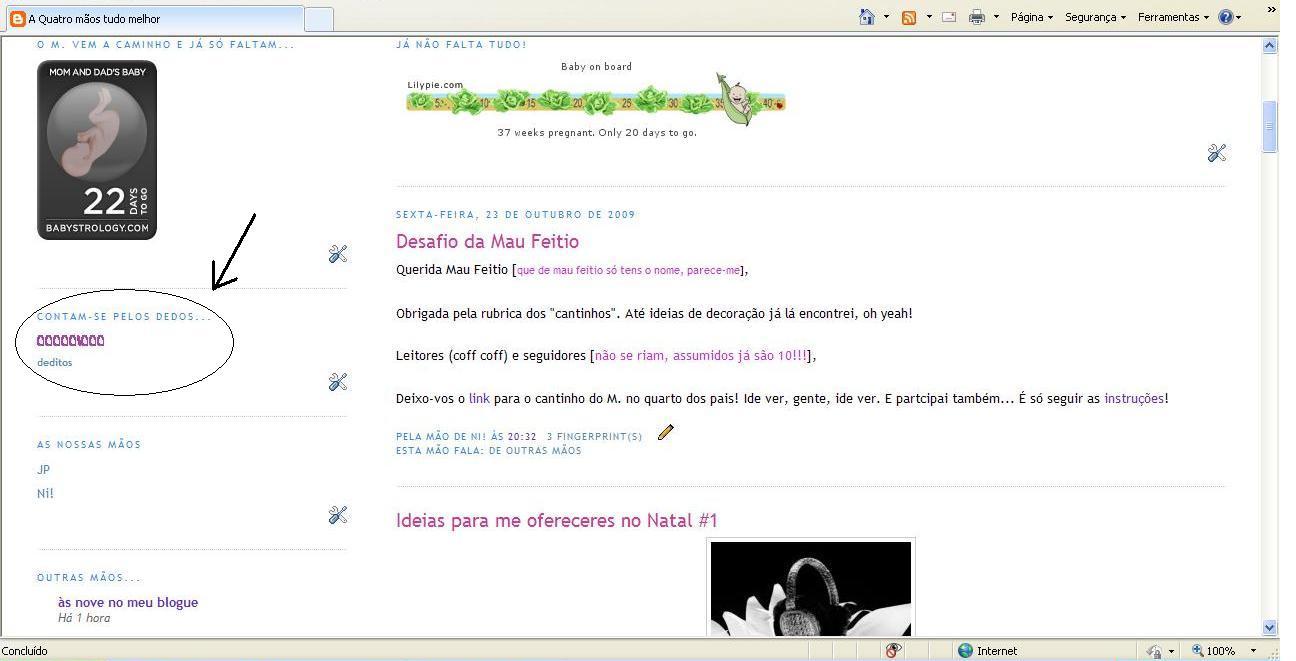Viewport: 1296px width, 661px height.
Task: Open the zoom level dropdown arrow
Action: [x=1253, y=651]
